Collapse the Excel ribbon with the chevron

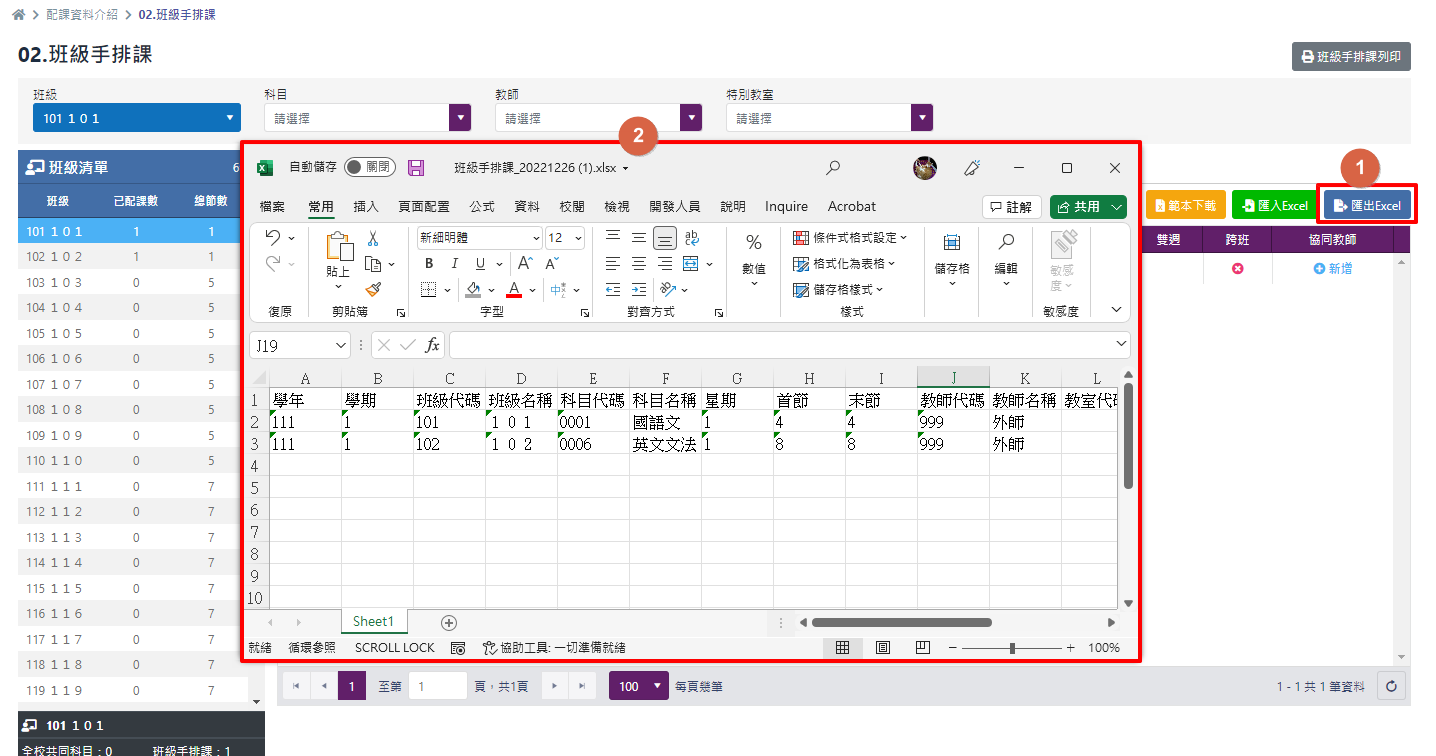pos(1117,311)
